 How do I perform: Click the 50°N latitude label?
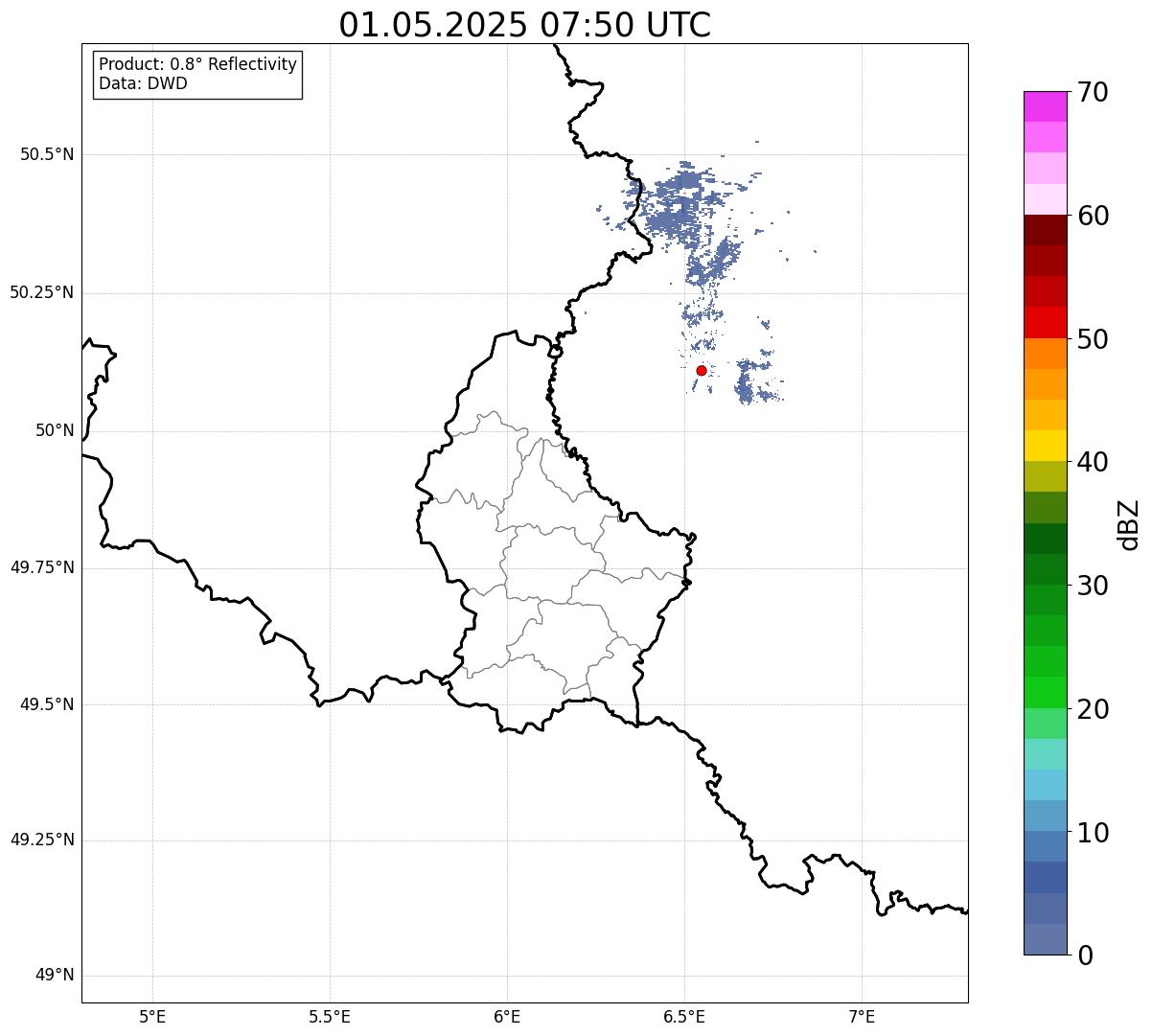pos(55,430)
